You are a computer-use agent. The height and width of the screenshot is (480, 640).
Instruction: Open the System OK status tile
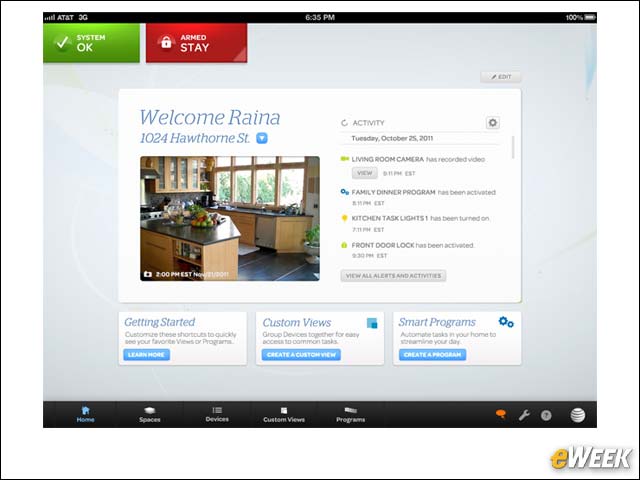91,43
